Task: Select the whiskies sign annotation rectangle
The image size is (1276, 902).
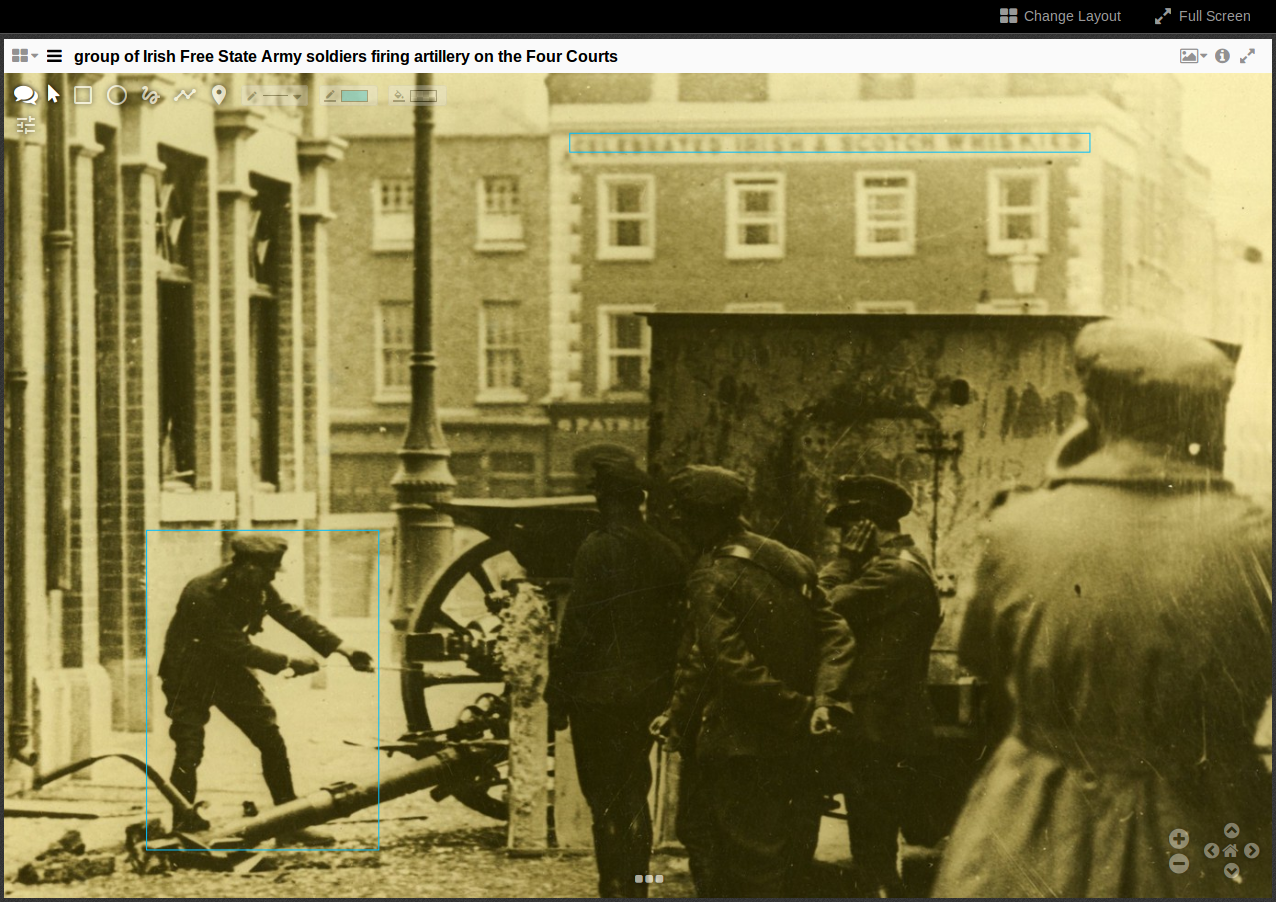Action: [830, 143]
